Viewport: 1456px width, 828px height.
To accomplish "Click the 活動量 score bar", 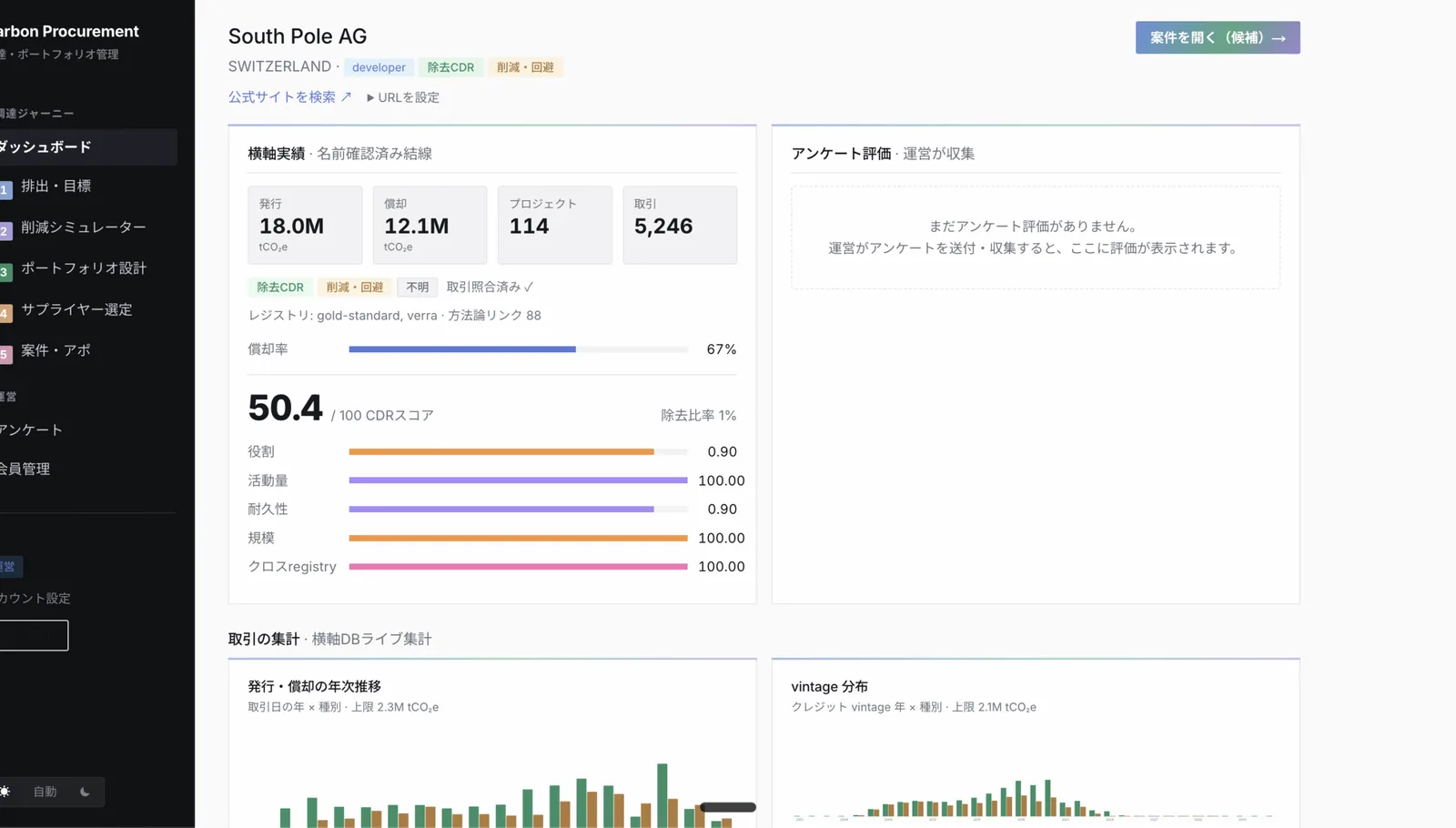I will tap(519, 480).
